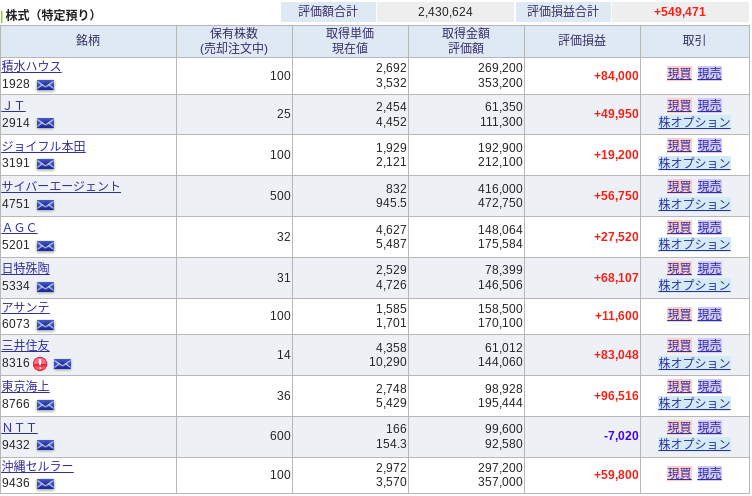
Task: Open 株オプション for JT
Action: (694, 122)
